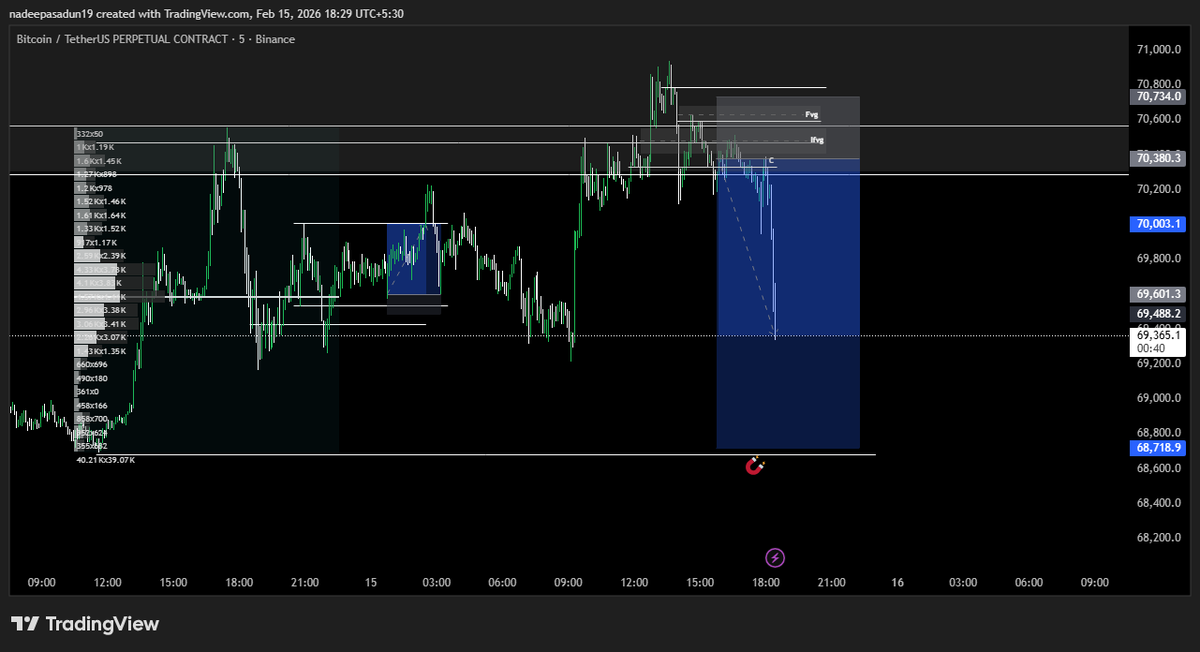1200x652 pixels.
Task: Click the 490x180 volume profile row
Action: 91,378
